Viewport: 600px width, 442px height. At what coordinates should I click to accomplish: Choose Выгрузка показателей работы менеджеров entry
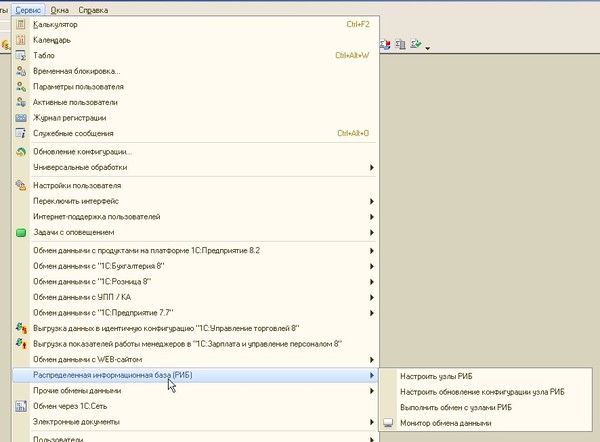pos(195,344)
